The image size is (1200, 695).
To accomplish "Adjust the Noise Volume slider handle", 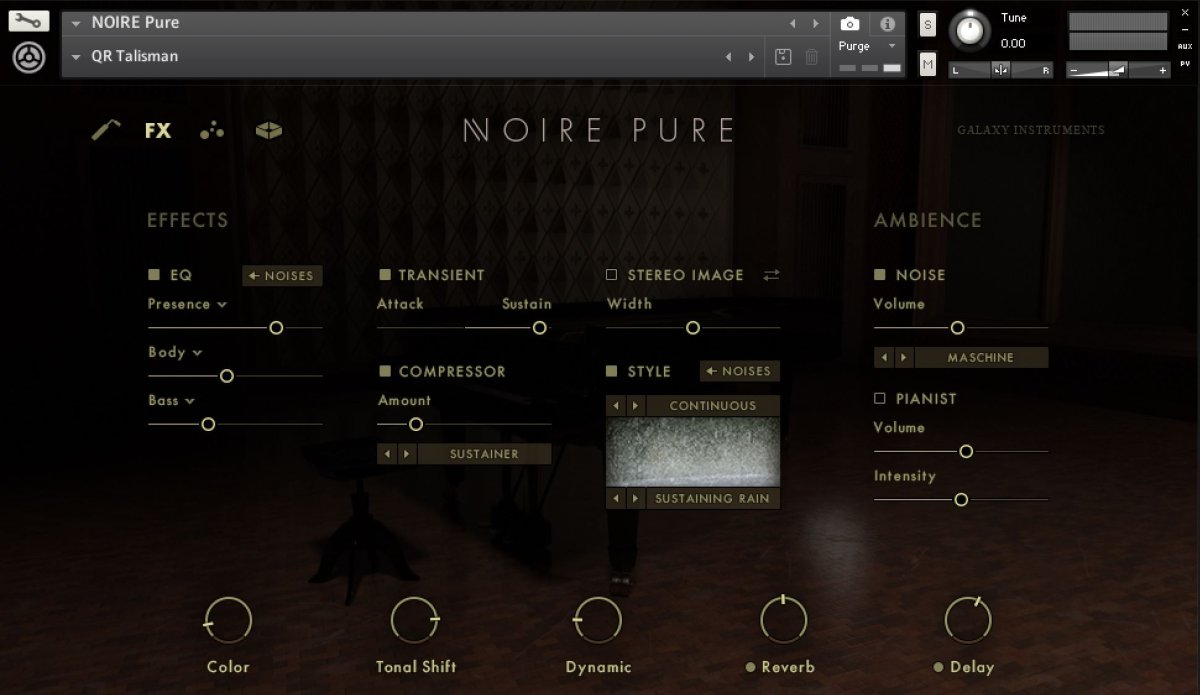I will (957, 327).
